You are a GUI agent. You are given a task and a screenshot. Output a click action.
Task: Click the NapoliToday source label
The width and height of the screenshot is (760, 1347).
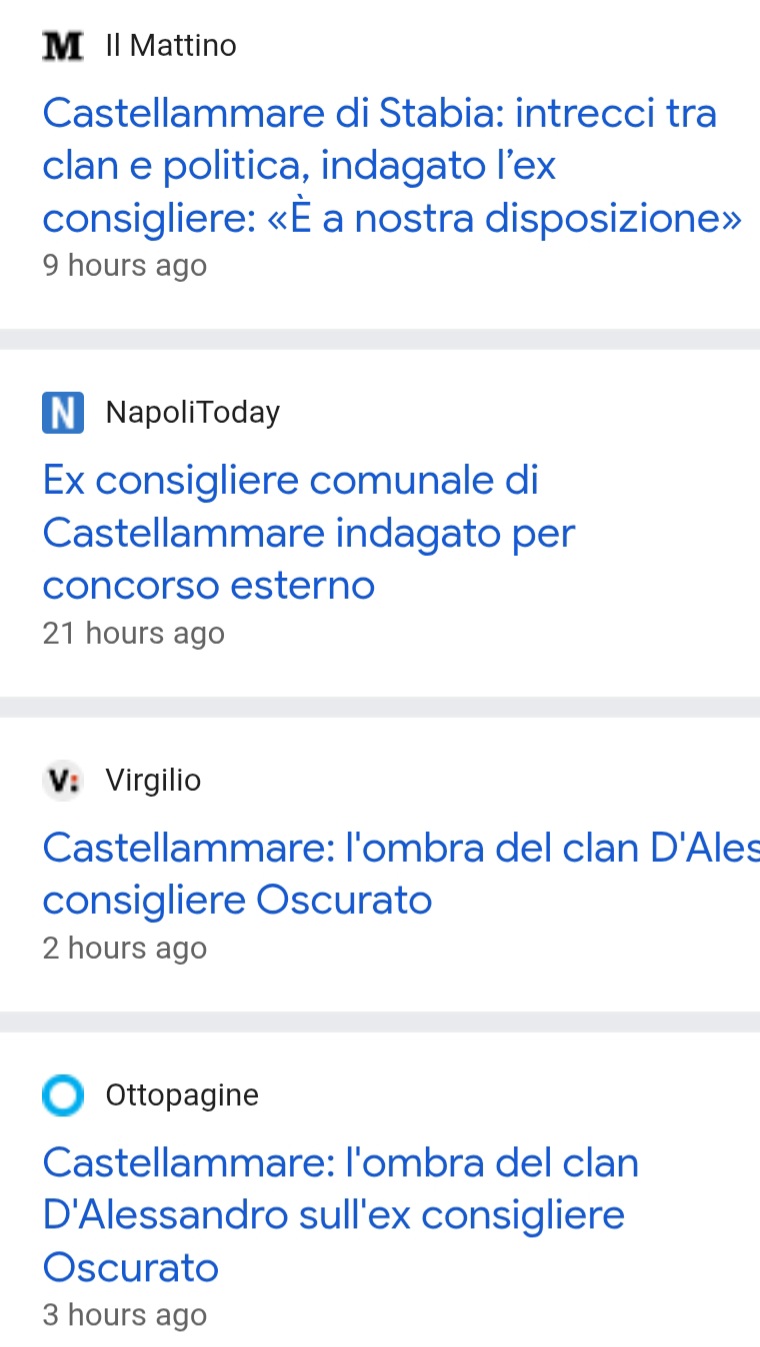[193, 411]
